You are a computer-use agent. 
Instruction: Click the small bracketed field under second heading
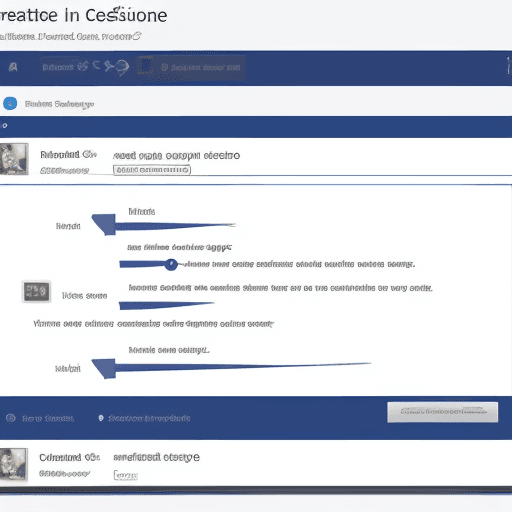coord(125,475)
